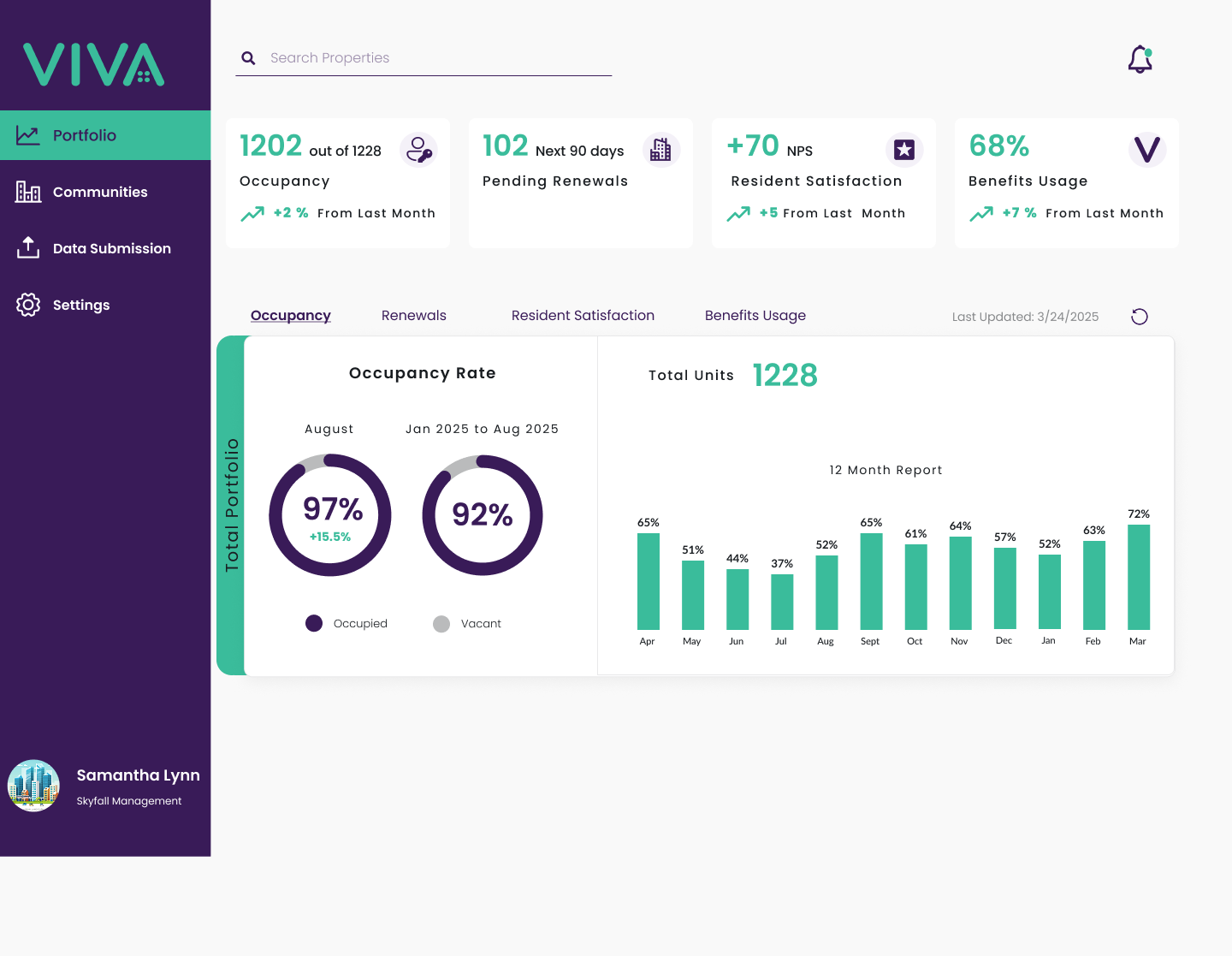Switch to the Benefits Usage tab
Screen dimensions: 1232x956
pos(755,316)
